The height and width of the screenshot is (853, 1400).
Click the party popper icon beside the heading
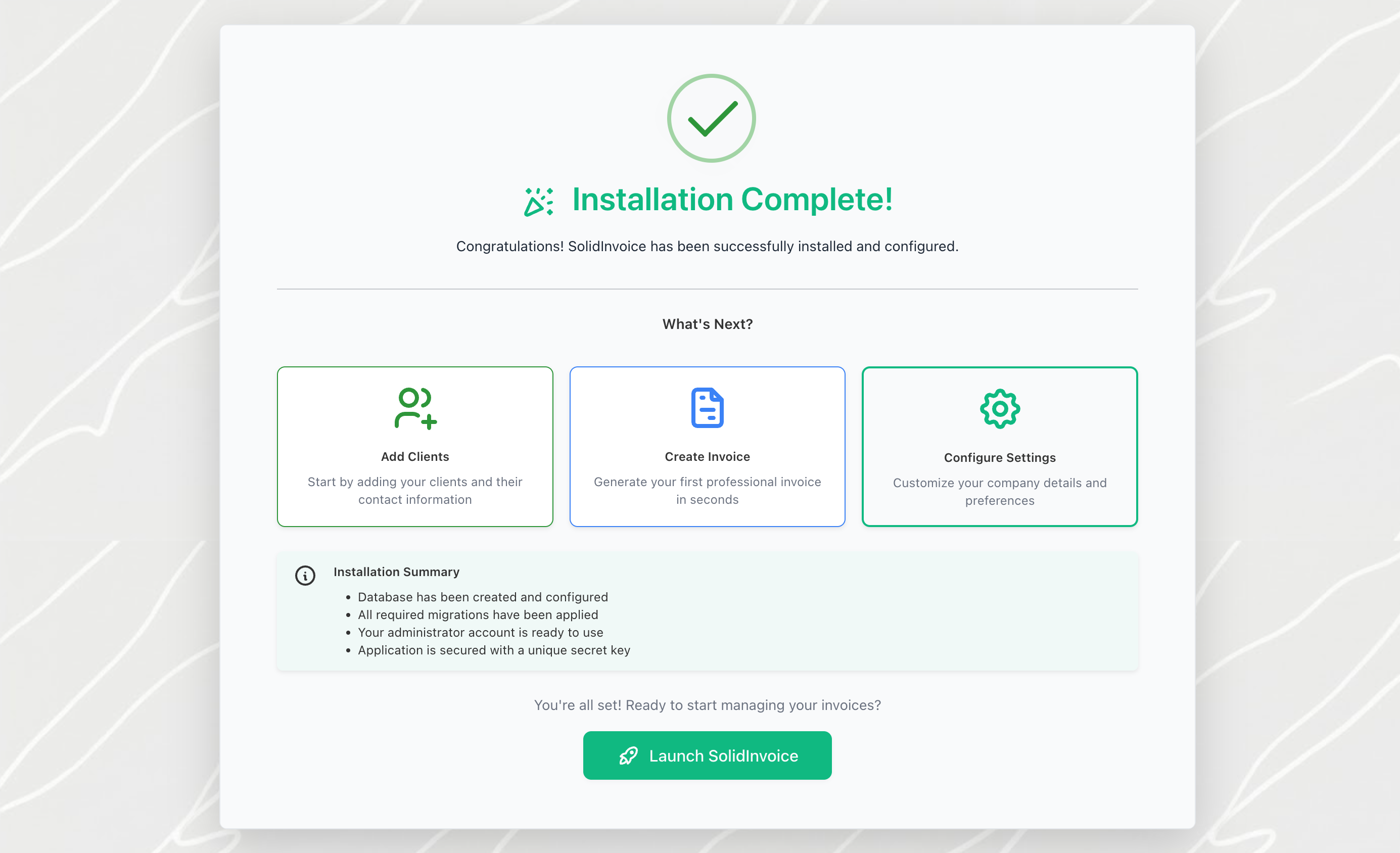point(538,202)
